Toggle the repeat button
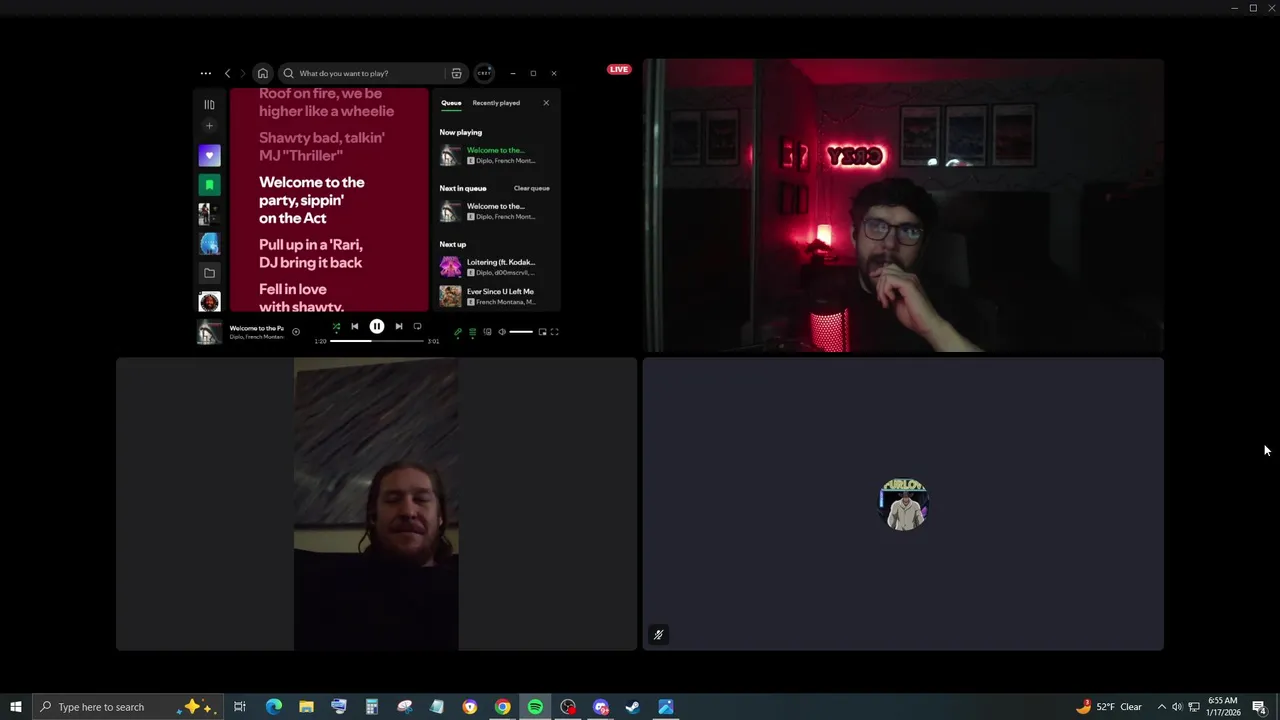The height and width of the screenshot is (720, 1280). point(417,326)
